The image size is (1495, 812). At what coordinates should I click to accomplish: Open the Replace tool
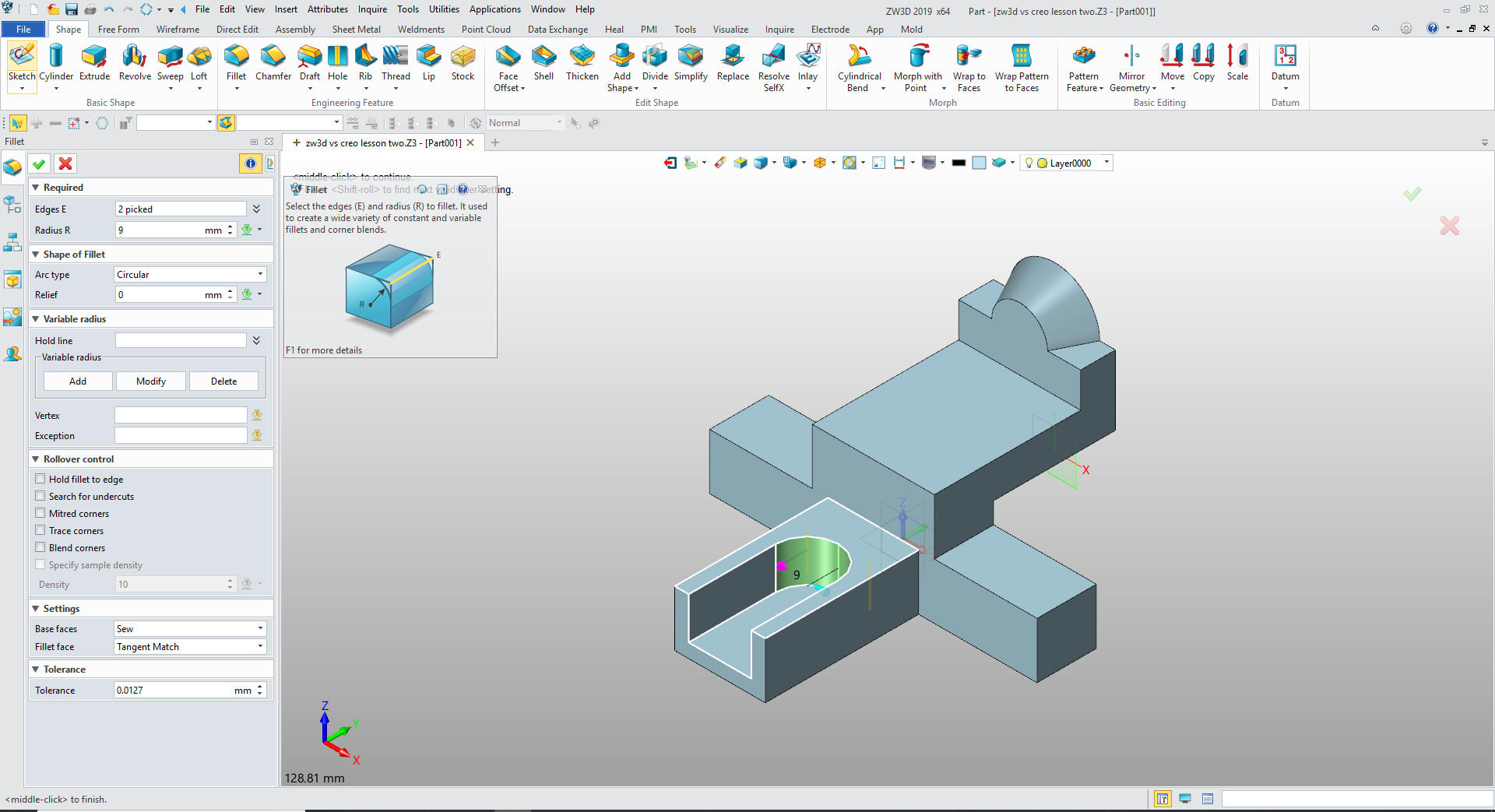[733, 62]
